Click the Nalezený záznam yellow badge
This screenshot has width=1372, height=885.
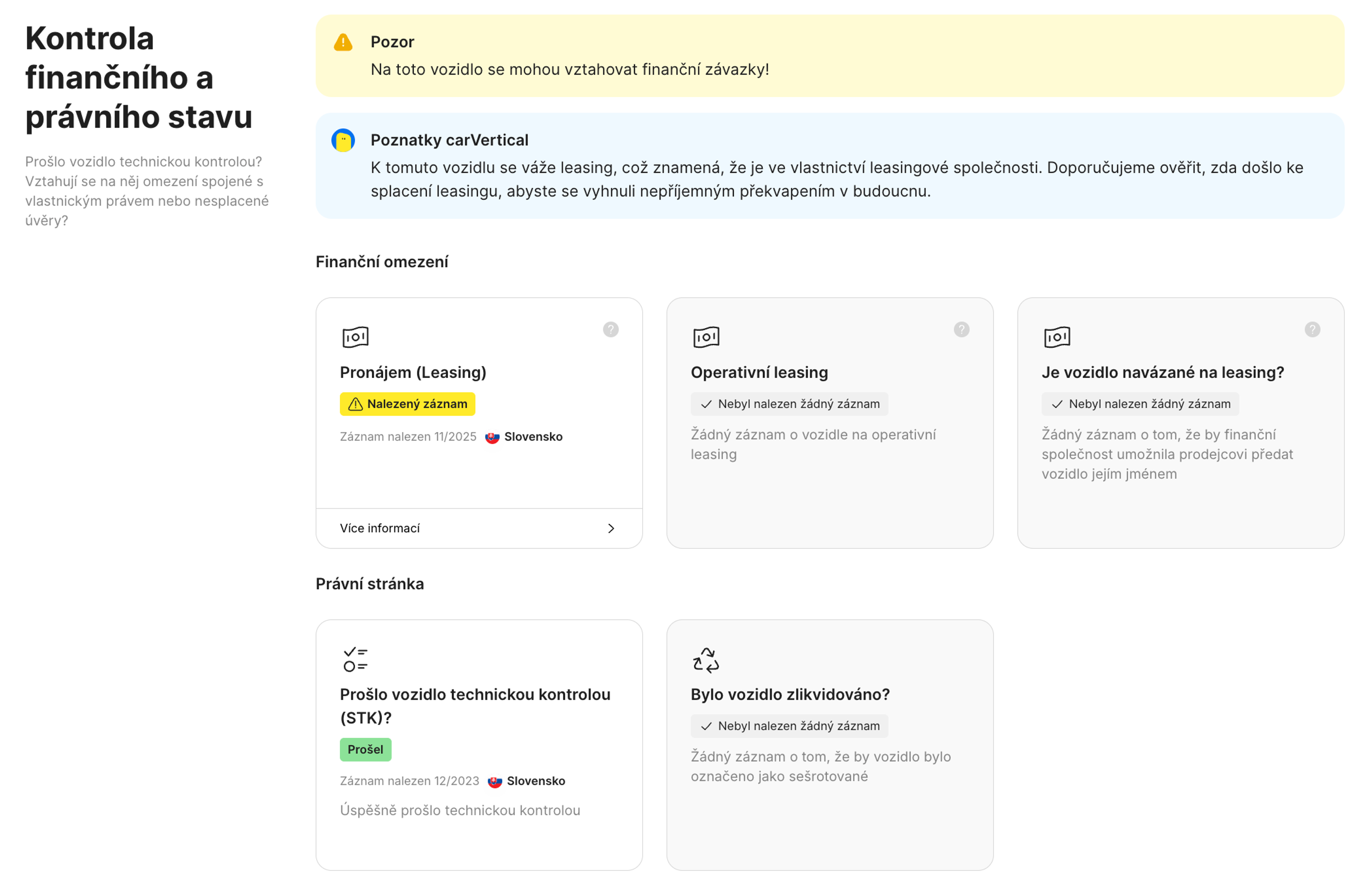407,404
